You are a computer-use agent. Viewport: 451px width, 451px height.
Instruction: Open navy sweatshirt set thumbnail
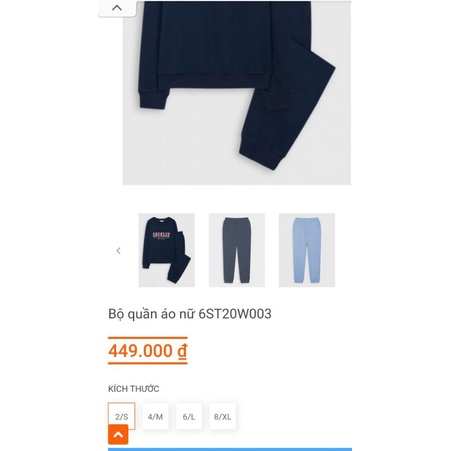167,250
